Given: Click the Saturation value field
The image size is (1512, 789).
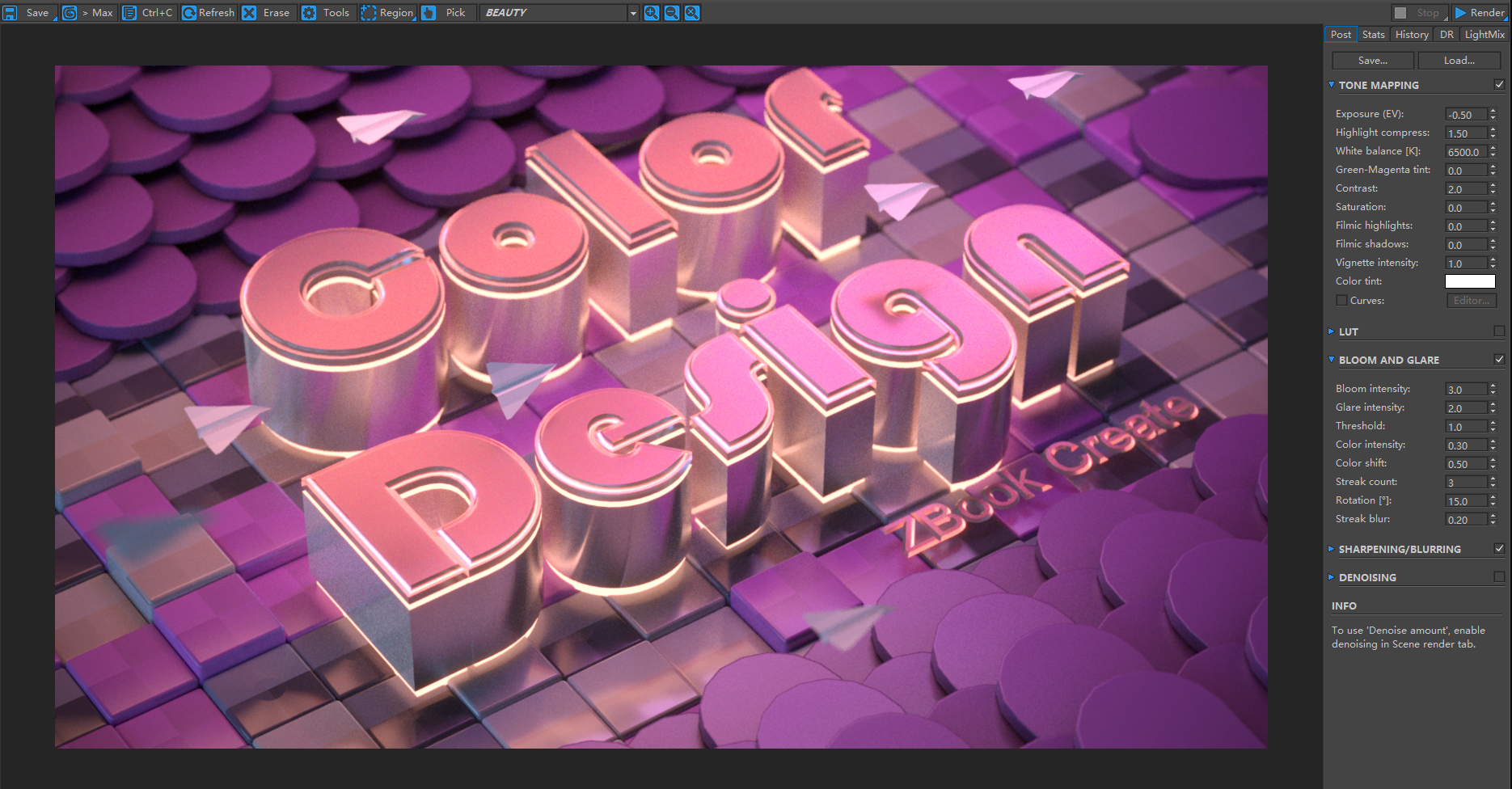Looking at the screenshot, I should click(x=1466, y=208).
